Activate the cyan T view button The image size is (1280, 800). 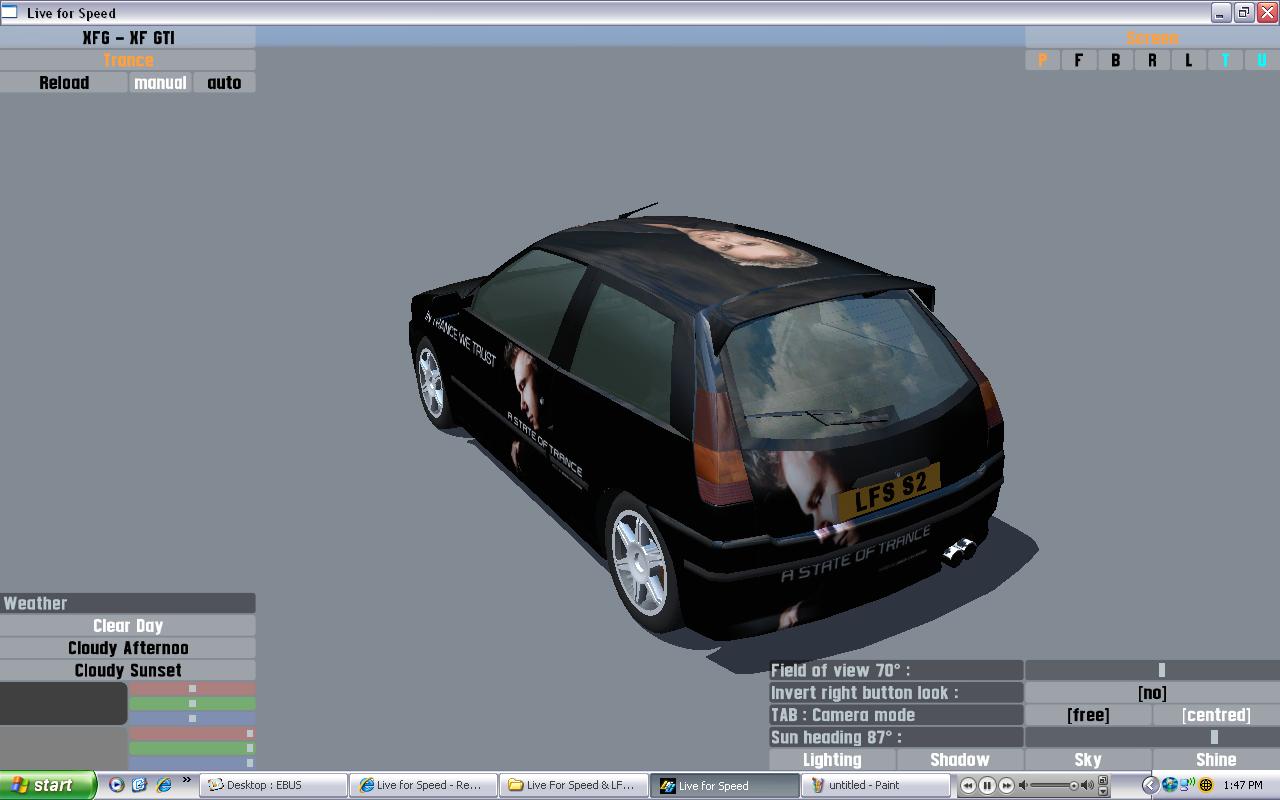tap(1225, 60)
